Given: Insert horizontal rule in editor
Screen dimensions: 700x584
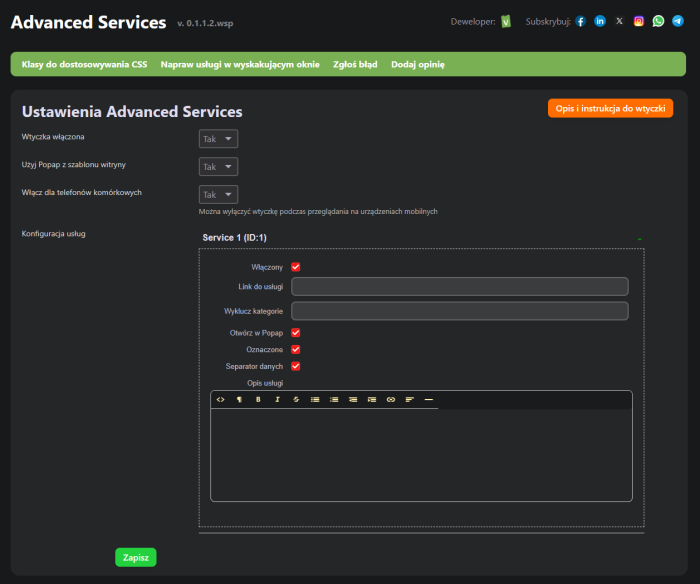Looking at the screenshot, I should [429, 400].
